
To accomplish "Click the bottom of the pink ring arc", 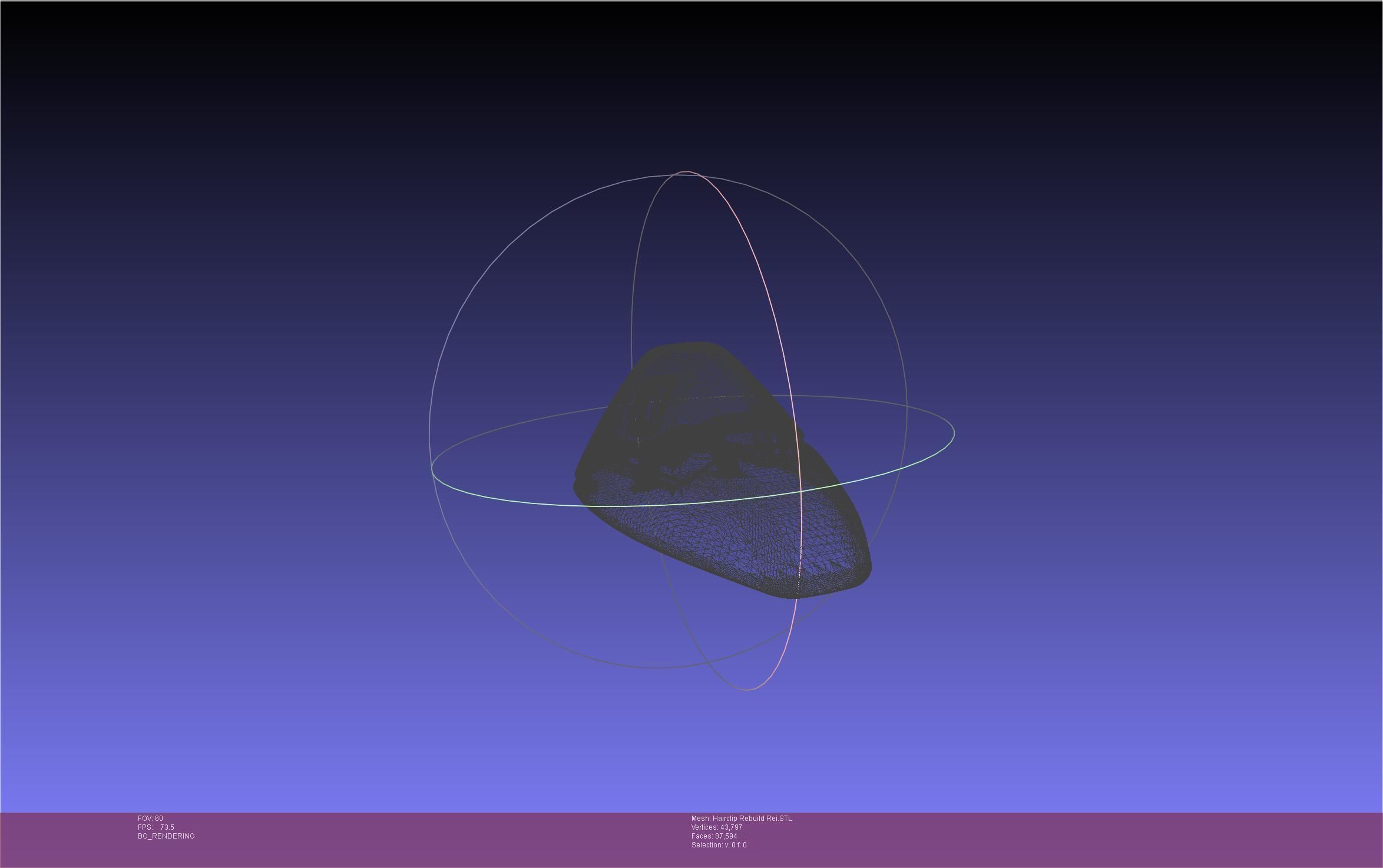I will [747, 689].
